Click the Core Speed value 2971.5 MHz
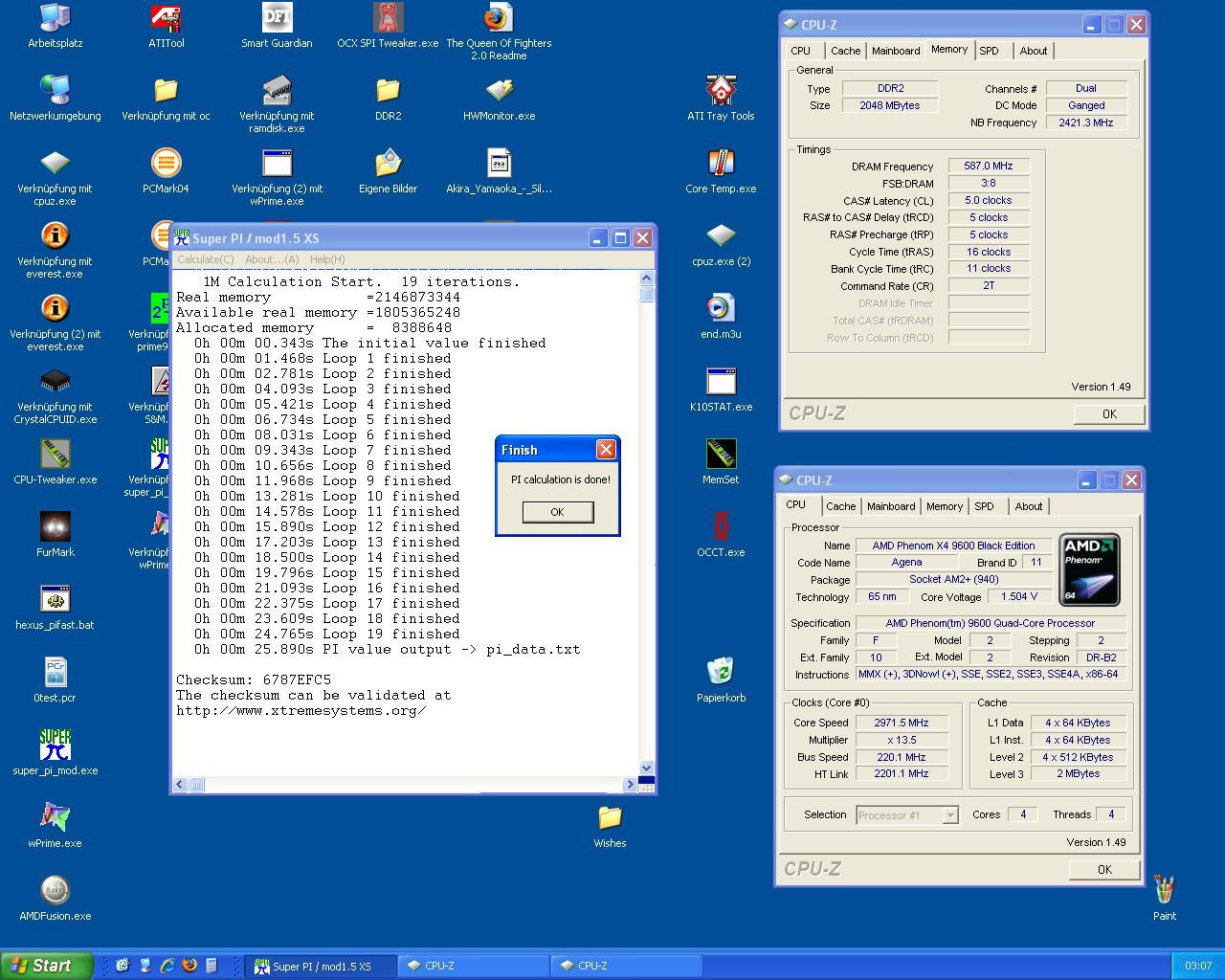The width and height of the screenshot is (1225, 980). pos(902,724)
